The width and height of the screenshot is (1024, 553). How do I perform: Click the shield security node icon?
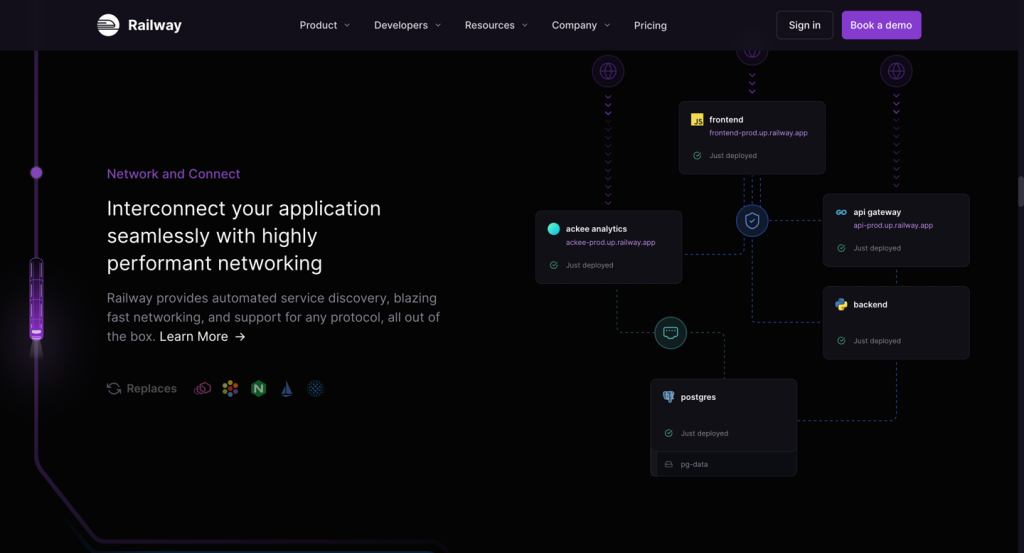pos(752,221)
